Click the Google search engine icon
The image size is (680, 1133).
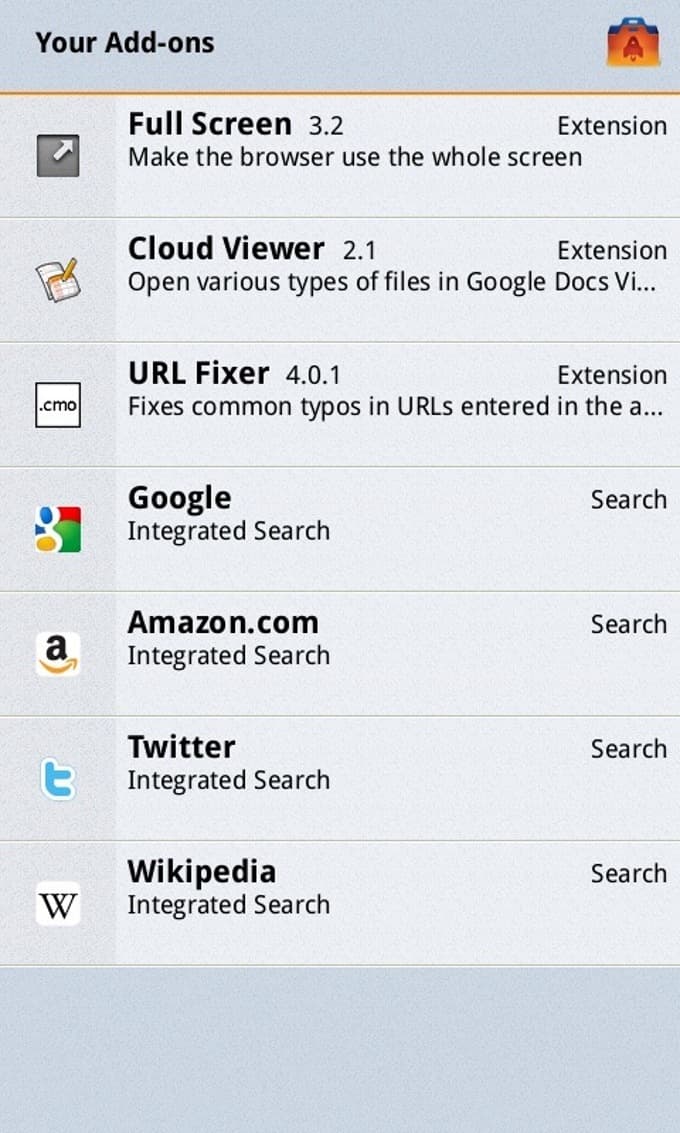click(x=58, y=529)
